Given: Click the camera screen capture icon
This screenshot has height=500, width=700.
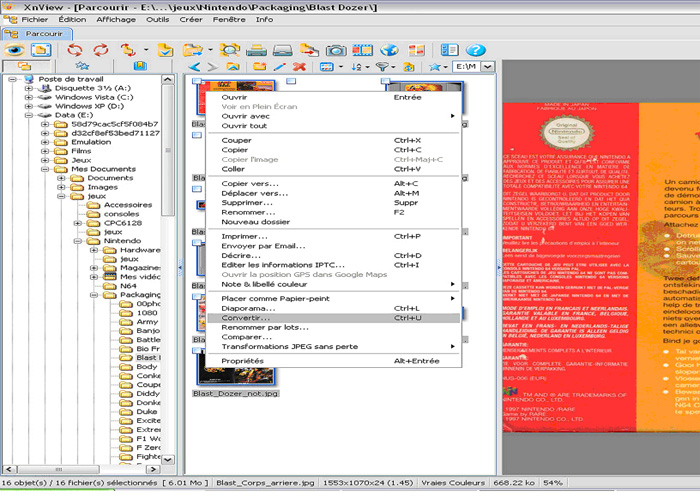Looking at the screenshot, I should [x=336, y=50].
